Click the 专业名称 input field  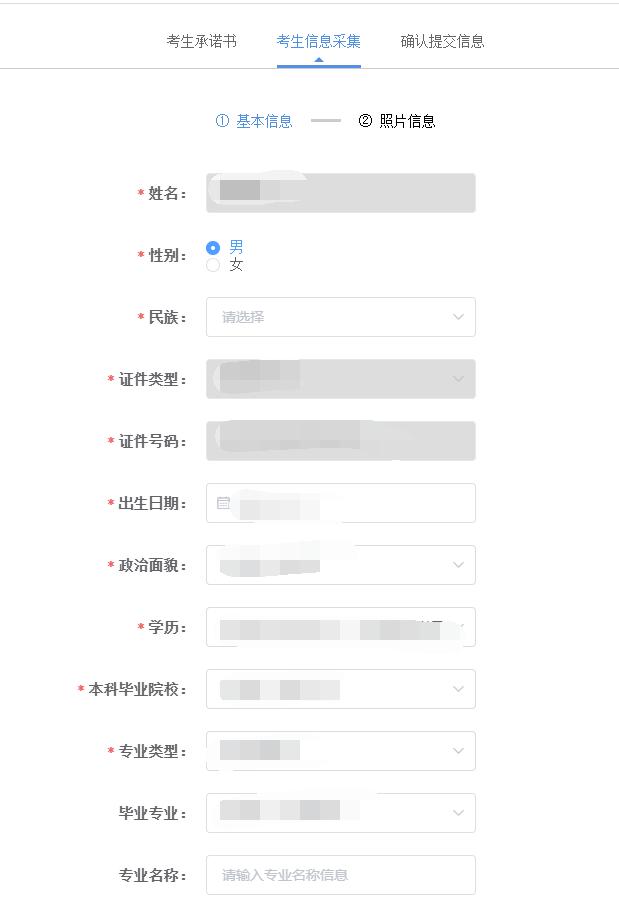point(340,875)
